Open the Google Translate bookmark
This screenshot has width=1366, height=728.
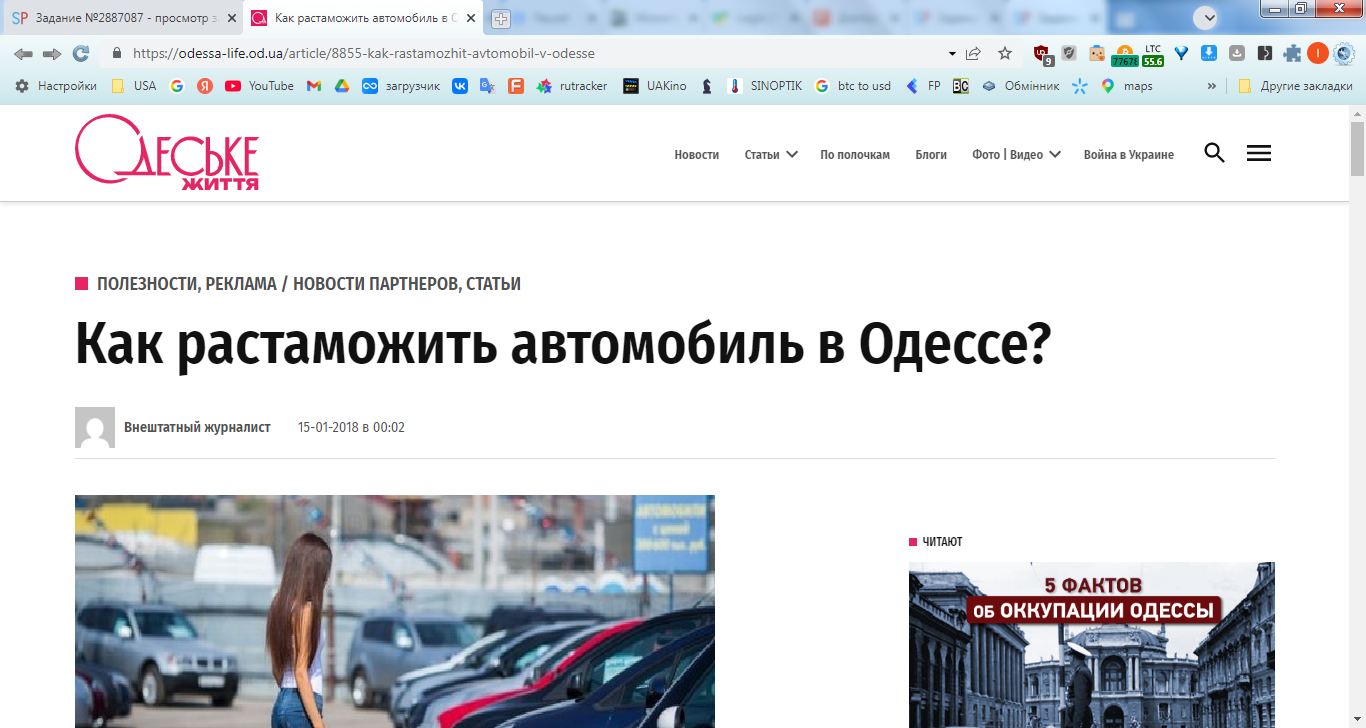tap(487, 86)
